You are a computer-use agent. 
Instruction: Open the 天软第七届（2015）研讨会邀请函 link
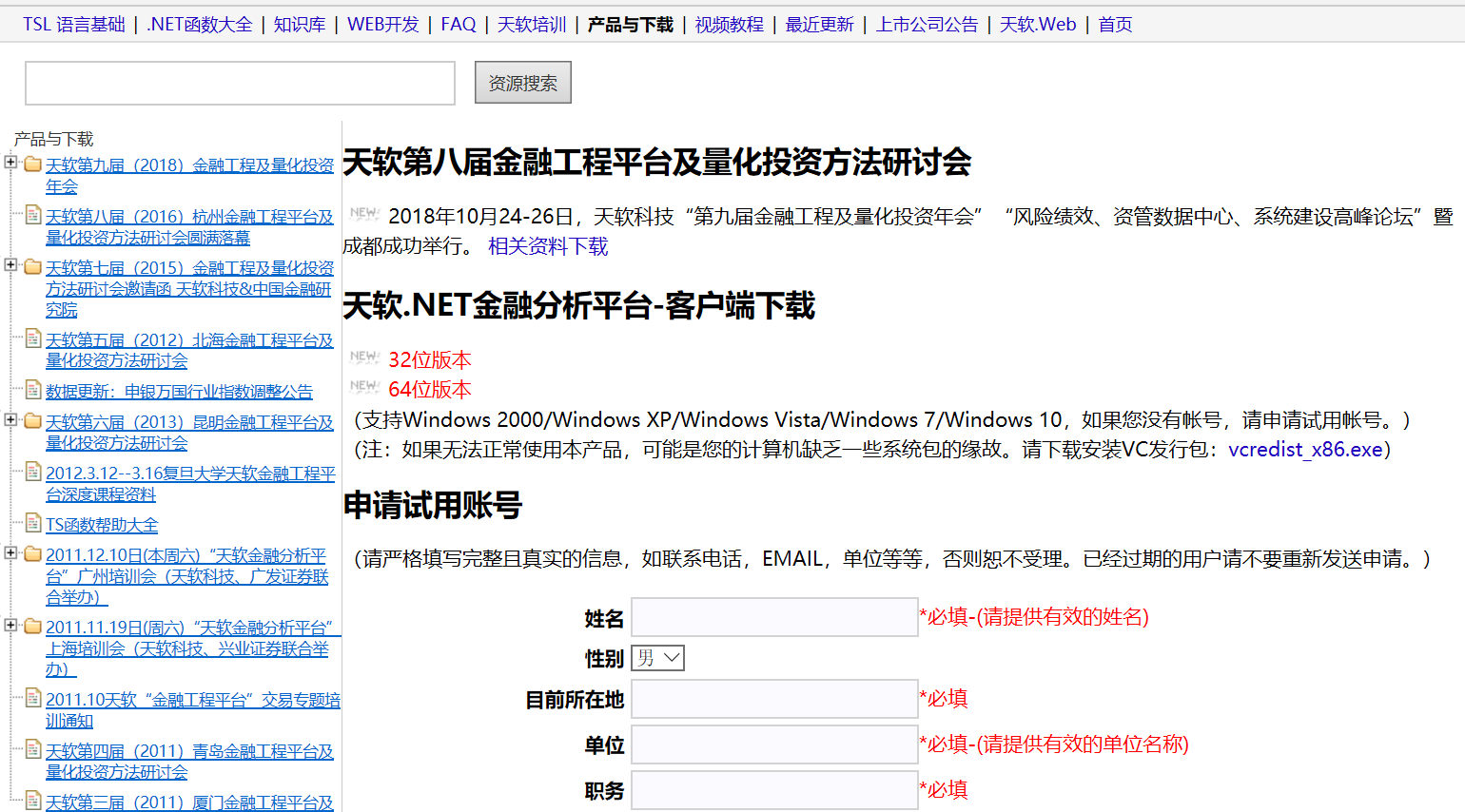pyautogui.click(x=190, y=289)
